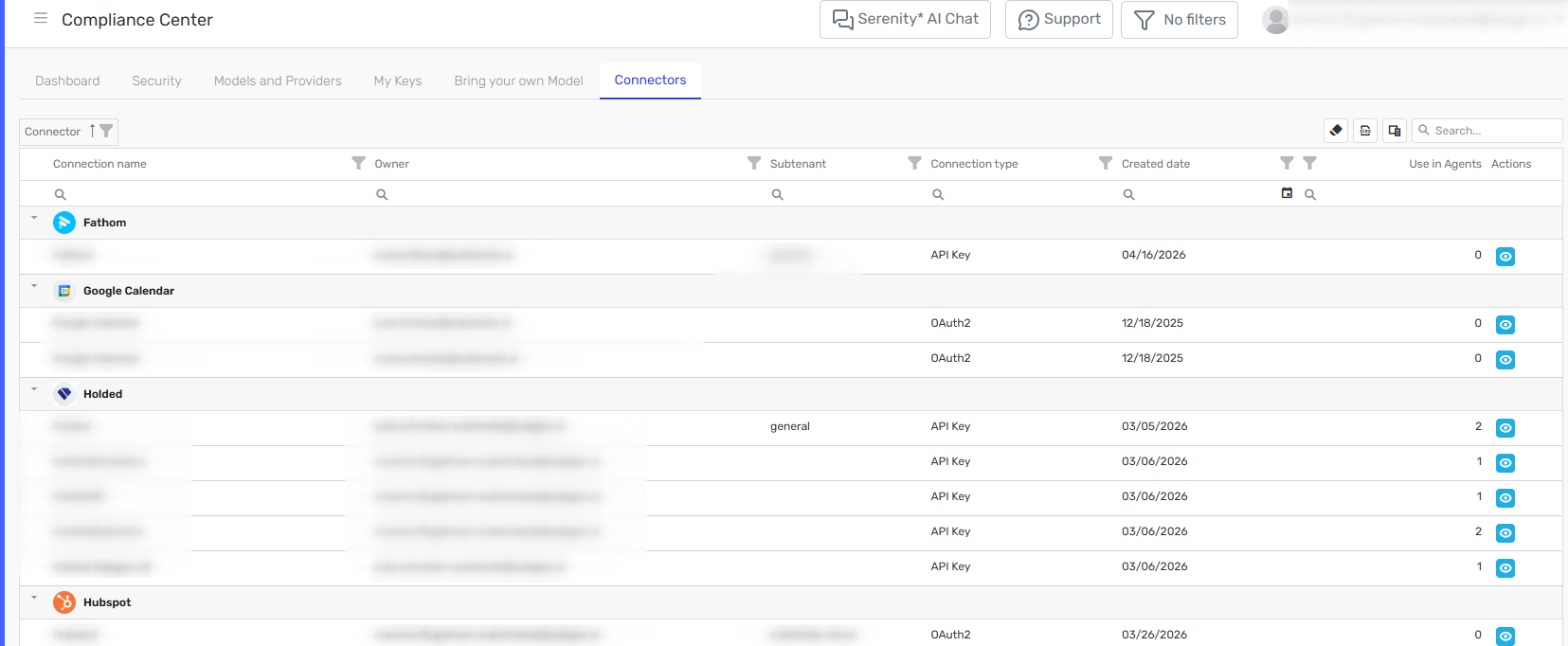Sort by Connection type header
Image resolution: width=1568 pixels, height=646 pixels.
(x=974, y=164)
